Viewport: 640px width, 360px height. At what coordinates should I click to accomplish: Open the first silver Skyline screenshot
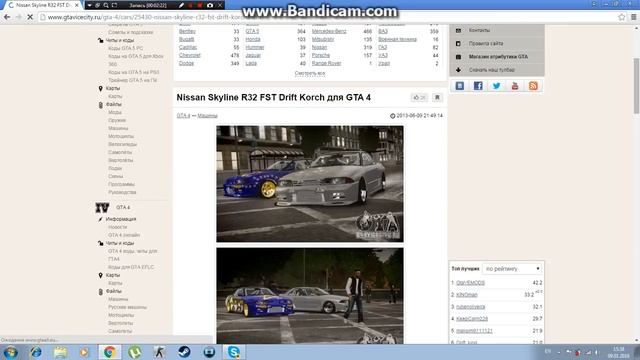point(310,184)
